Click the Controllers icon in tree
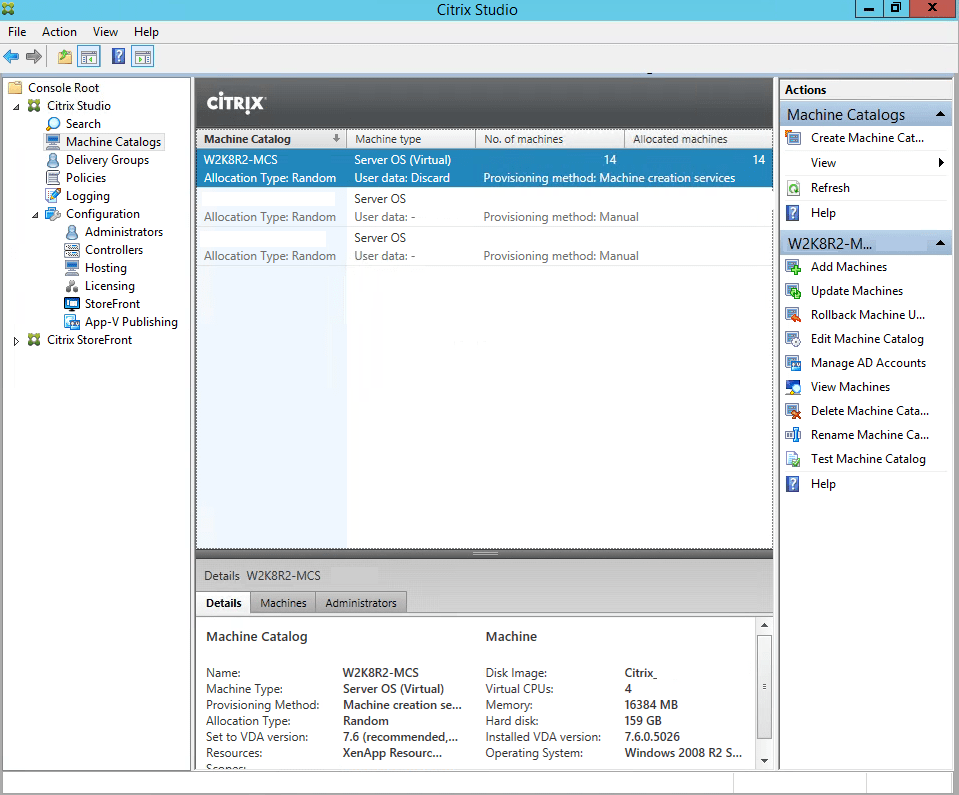The width and height of the screenshot is (959, 795). click(72, 250)
